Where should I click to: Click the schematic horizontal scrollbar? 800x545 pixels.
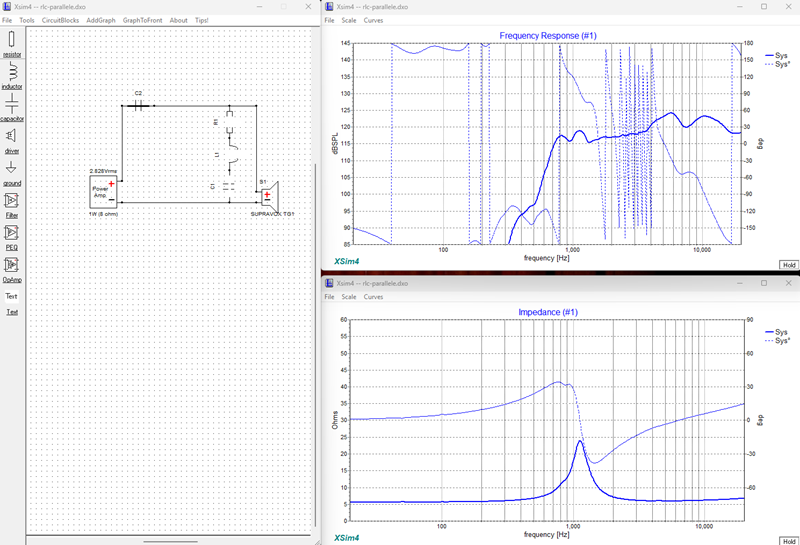pos(169,541)
